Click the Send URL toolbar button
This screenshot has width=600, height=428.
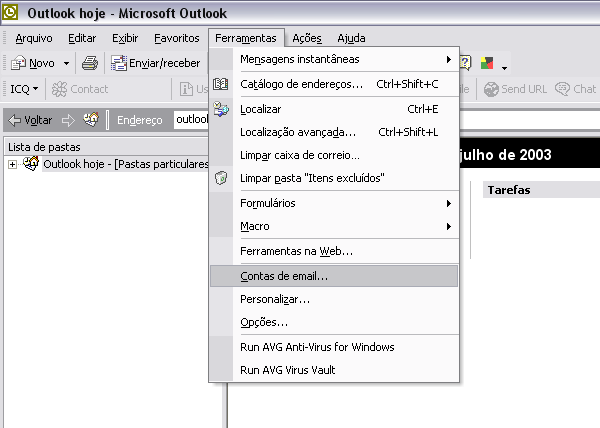[x=518, y=89]
